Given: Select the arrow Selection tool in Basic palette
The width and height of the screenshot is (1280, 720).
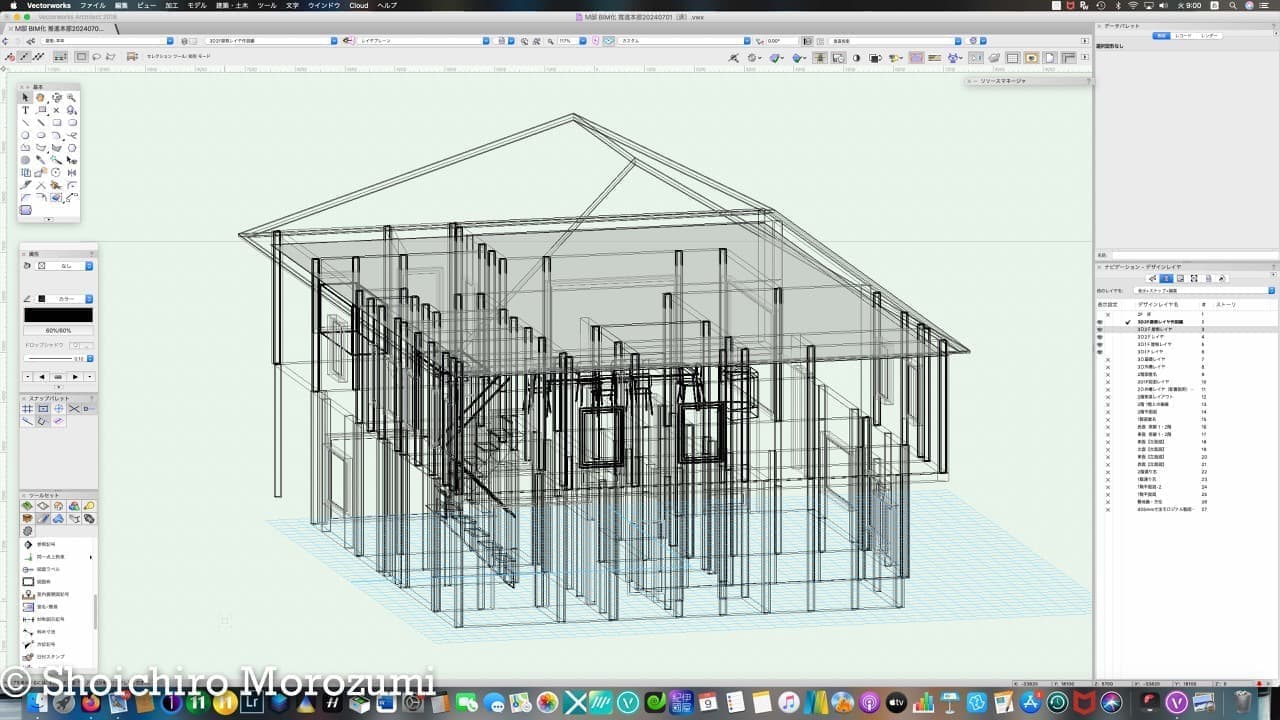Looking at the screenshot, I should [x=26, y=98].
